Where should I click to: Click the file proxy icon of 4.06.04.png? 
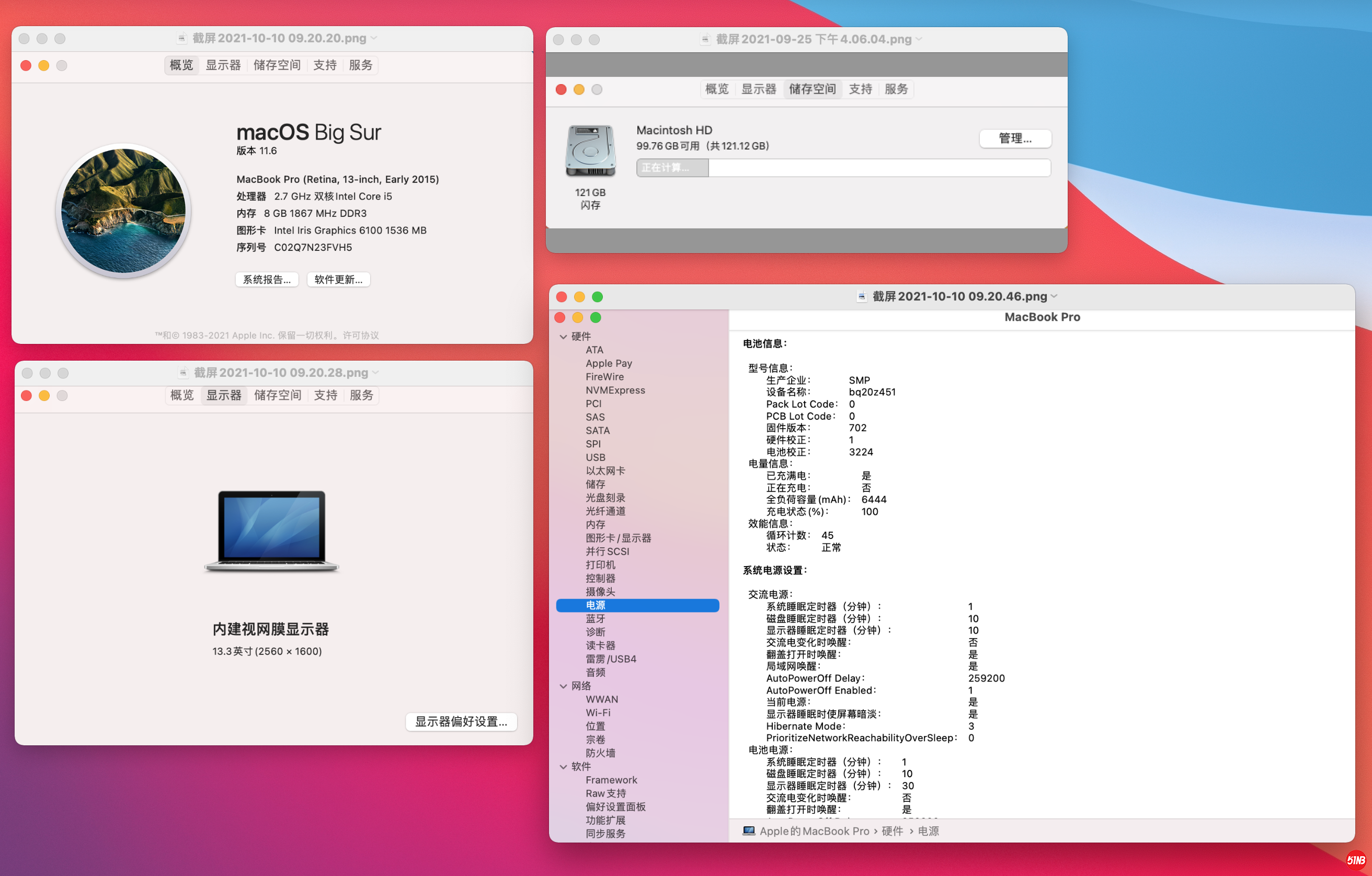[x=705, y=39]
